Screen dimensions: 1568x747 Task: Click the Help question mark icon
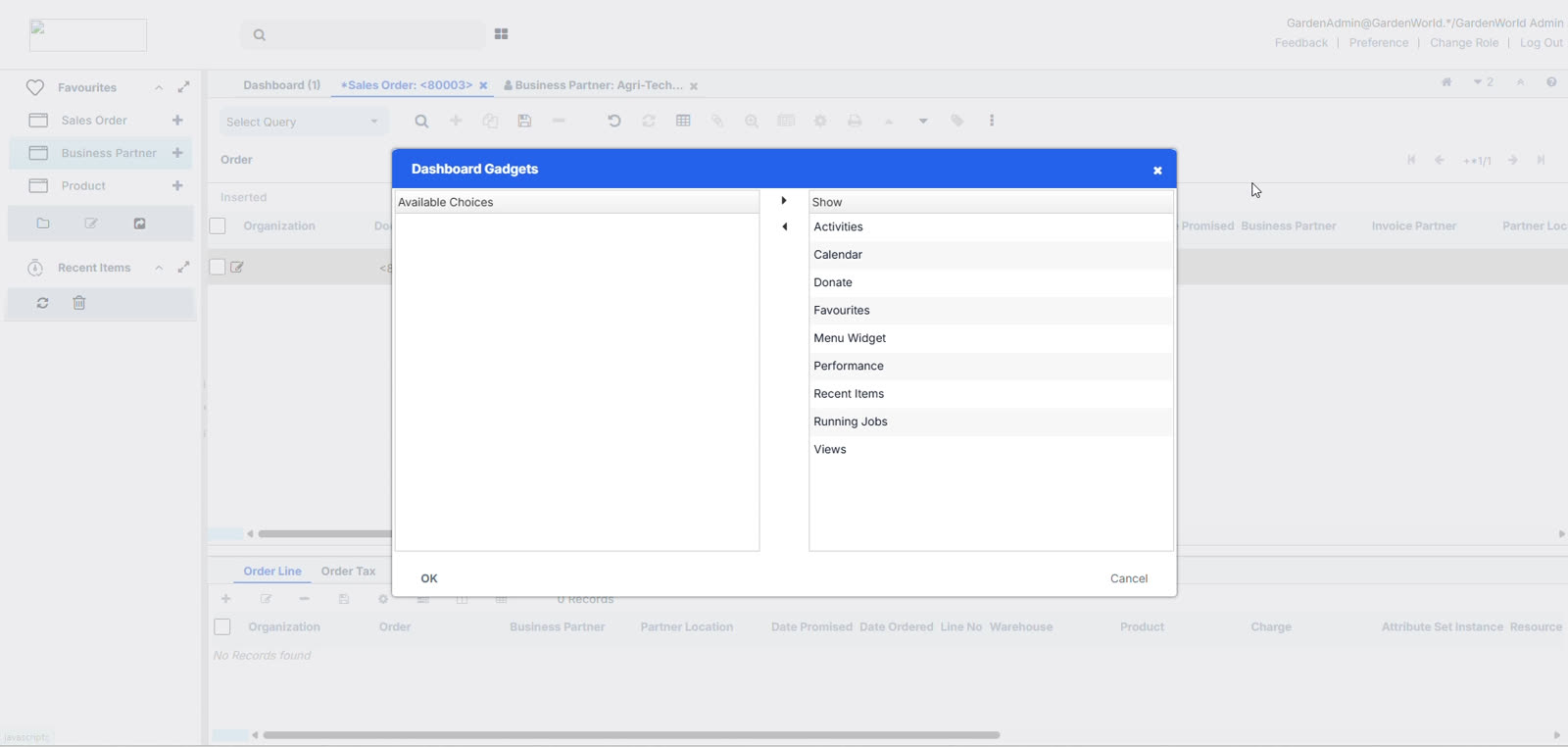[x=1551, y=82]
